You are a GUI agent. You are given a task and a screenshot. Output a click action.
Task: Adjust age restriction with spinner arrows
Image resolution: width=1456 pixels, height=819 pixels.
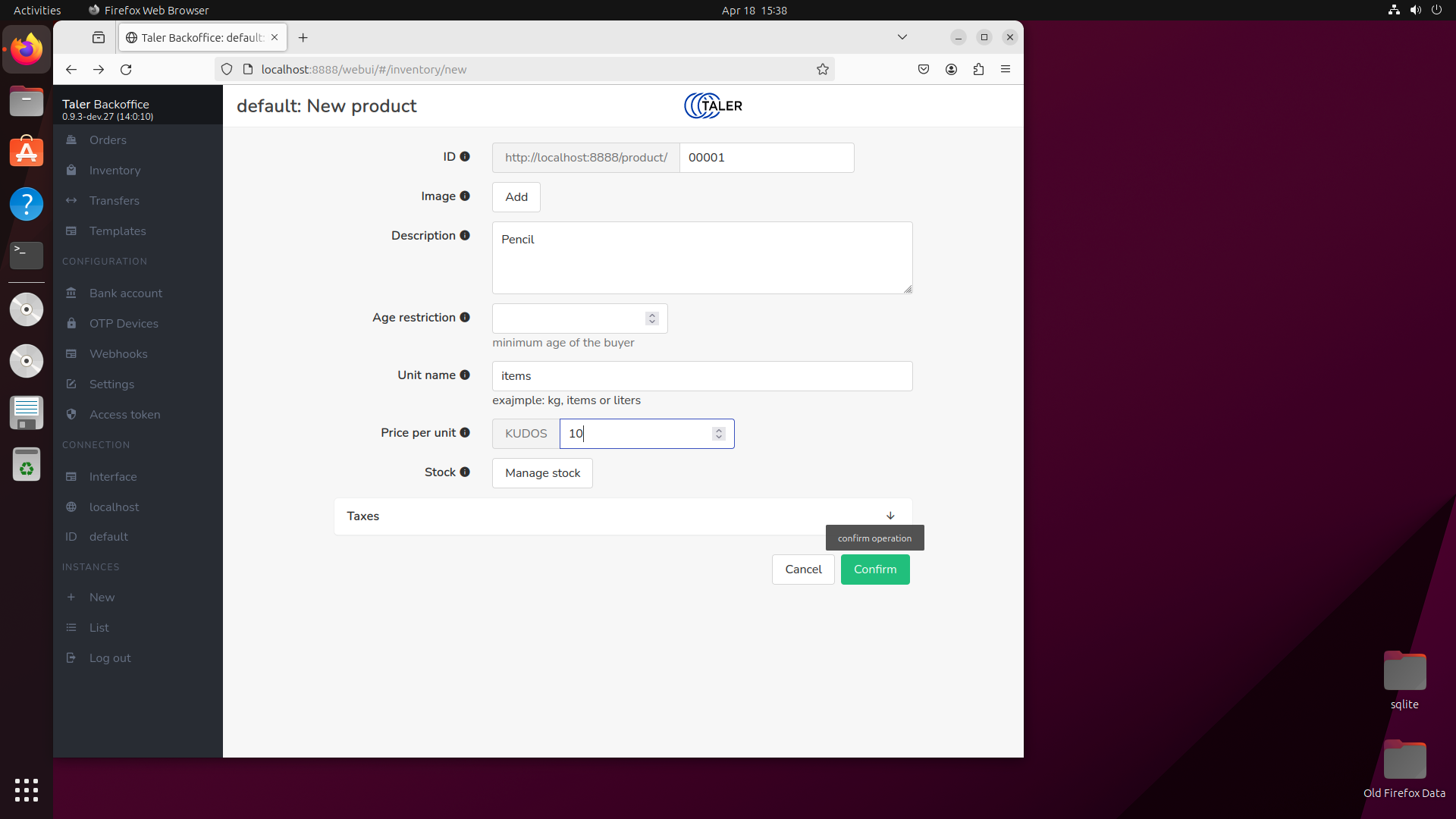[652, 318]
